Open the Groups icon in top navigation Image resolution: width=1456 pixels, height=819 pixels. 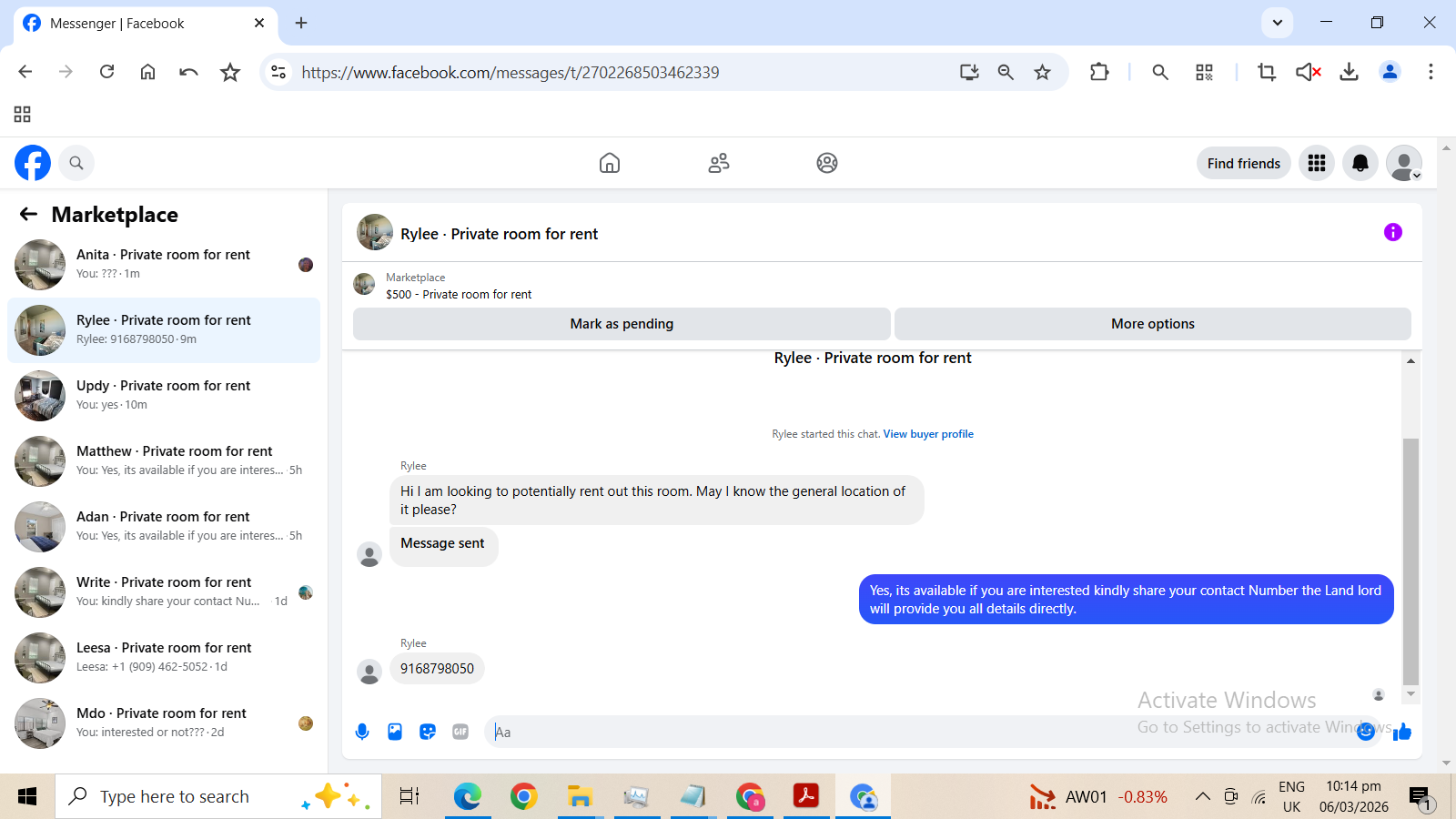[827, 163]
